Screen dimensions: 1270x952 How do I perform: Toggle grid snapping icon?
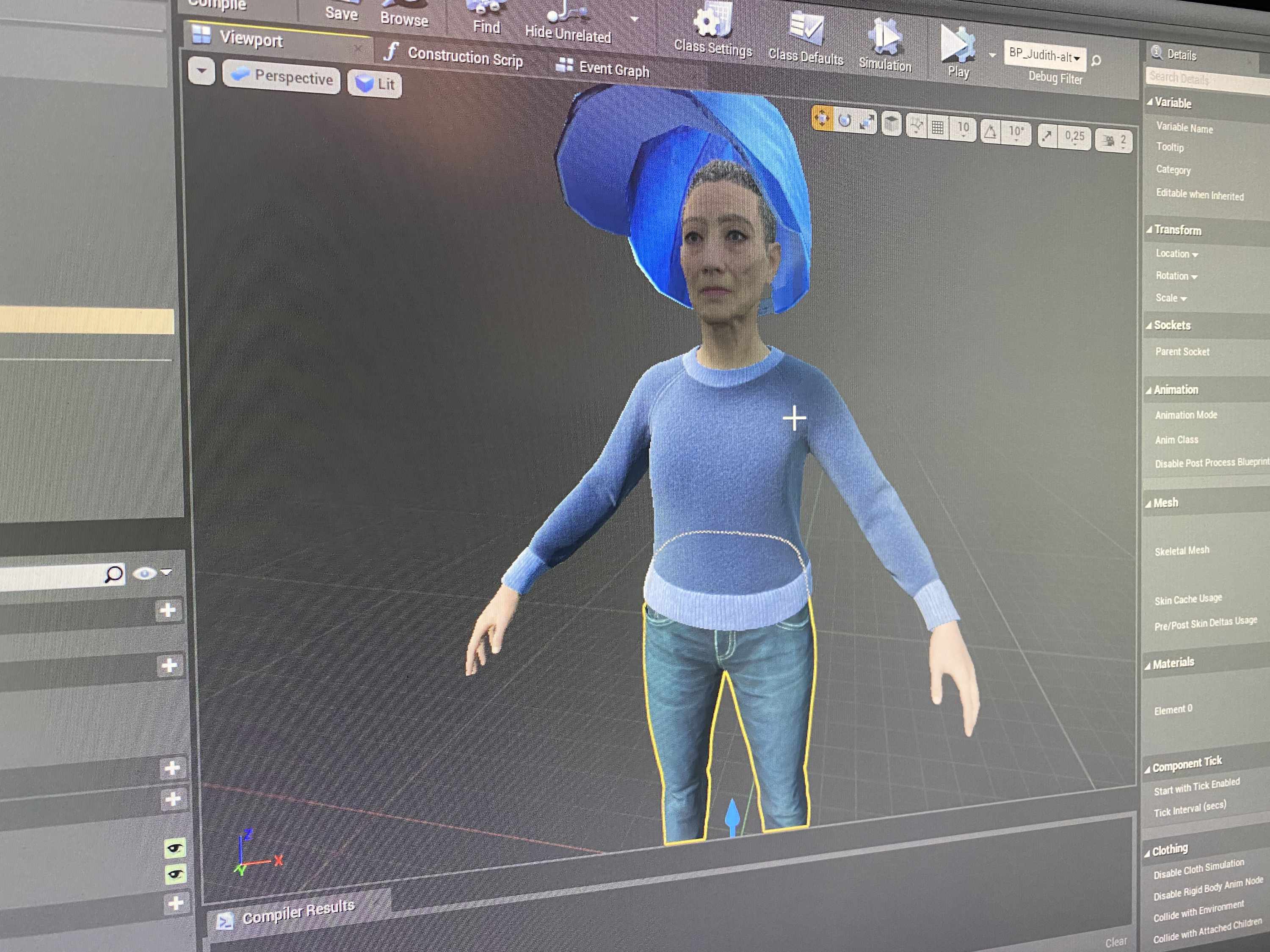click(938, 127)
